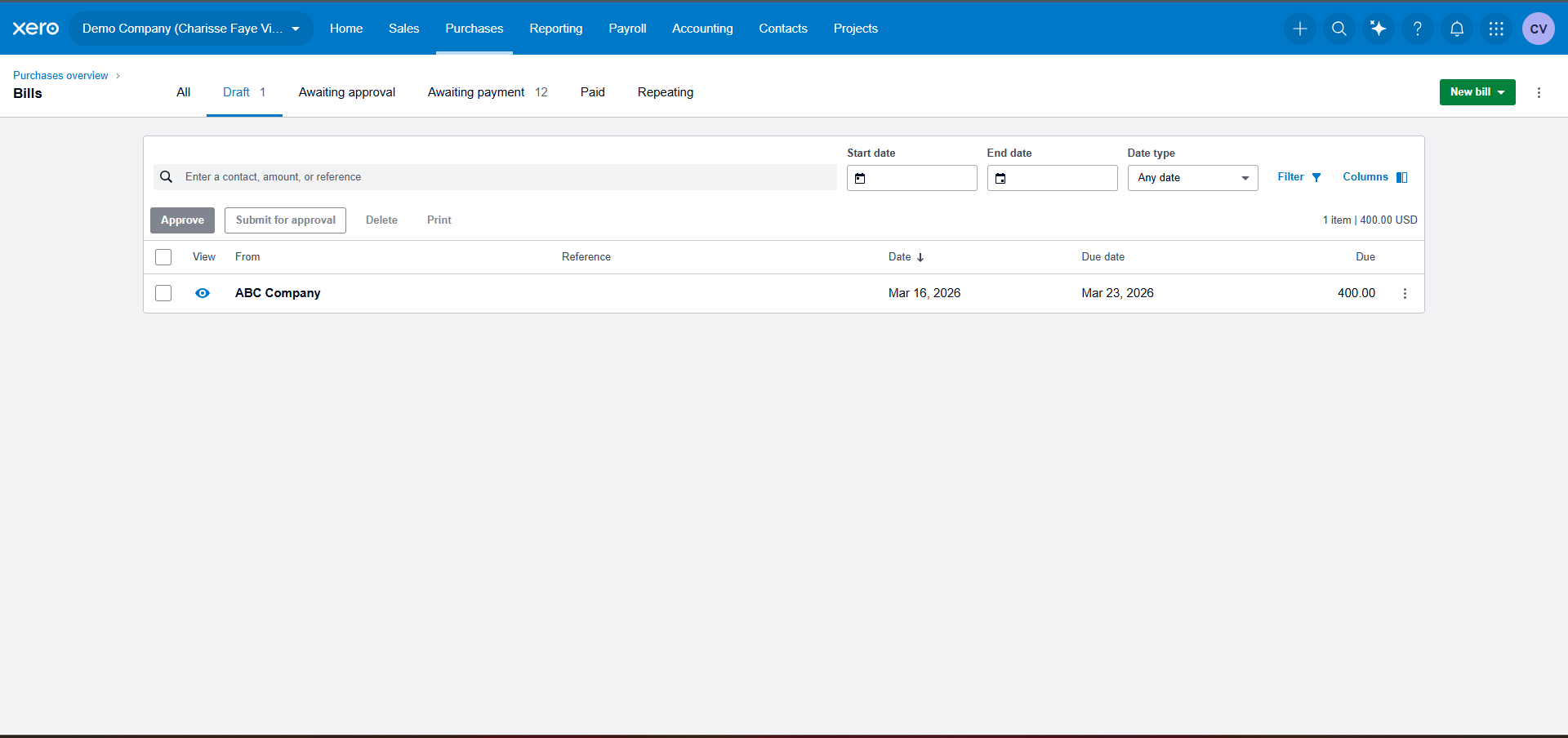1568x738 pixels.
Task: Open the Reporting menu
Action: tap(556, 29)
